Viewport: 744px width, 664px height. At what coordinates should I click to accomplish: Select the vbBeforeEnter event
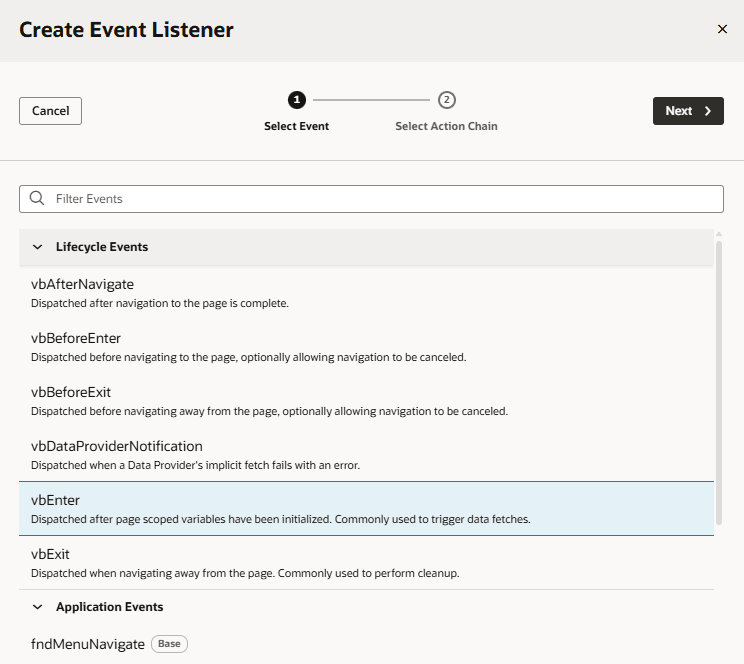[366, 347]
